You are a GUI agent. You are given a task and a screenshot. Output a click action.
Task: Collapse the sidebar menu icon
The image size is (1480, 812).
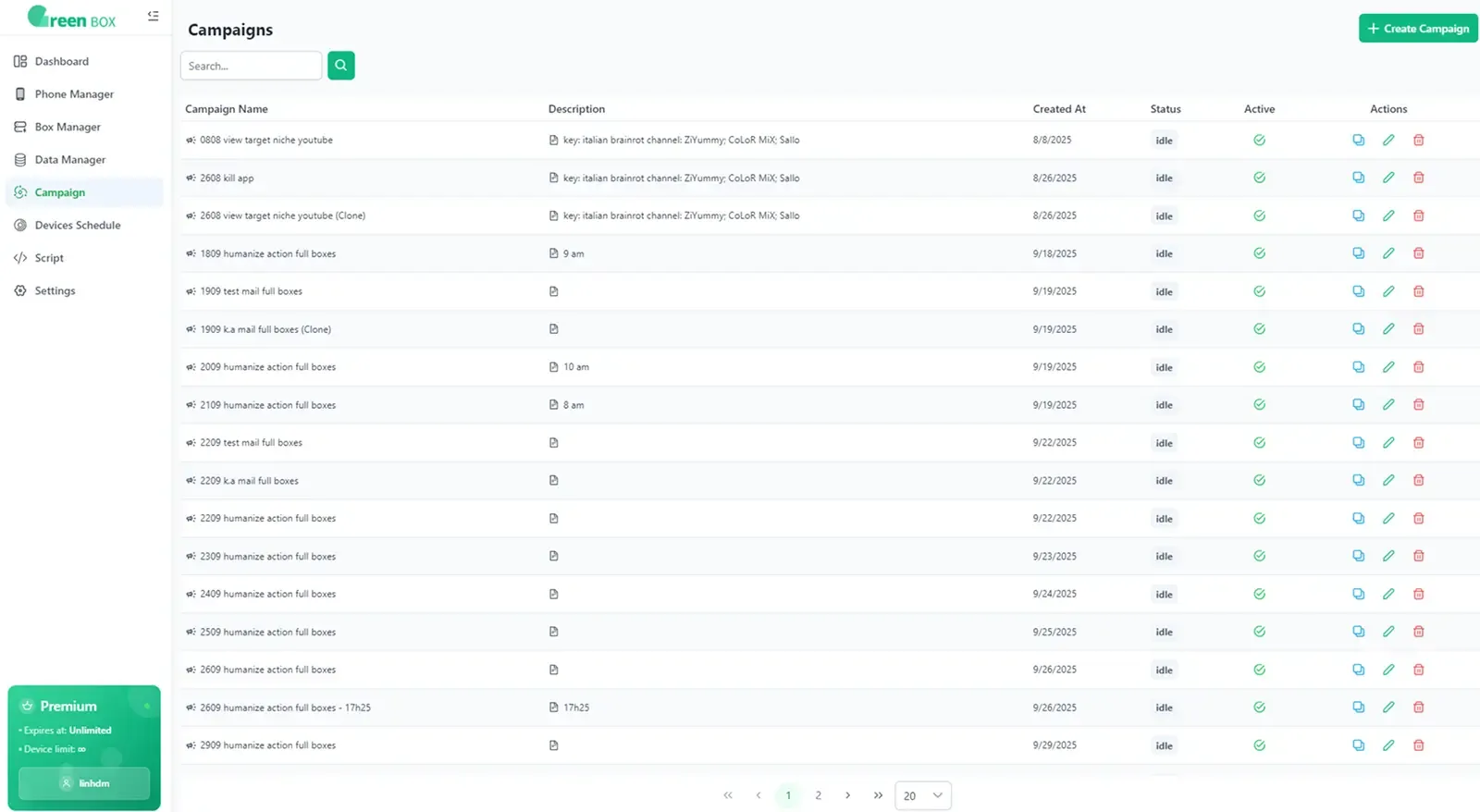(x=153, y=16)
